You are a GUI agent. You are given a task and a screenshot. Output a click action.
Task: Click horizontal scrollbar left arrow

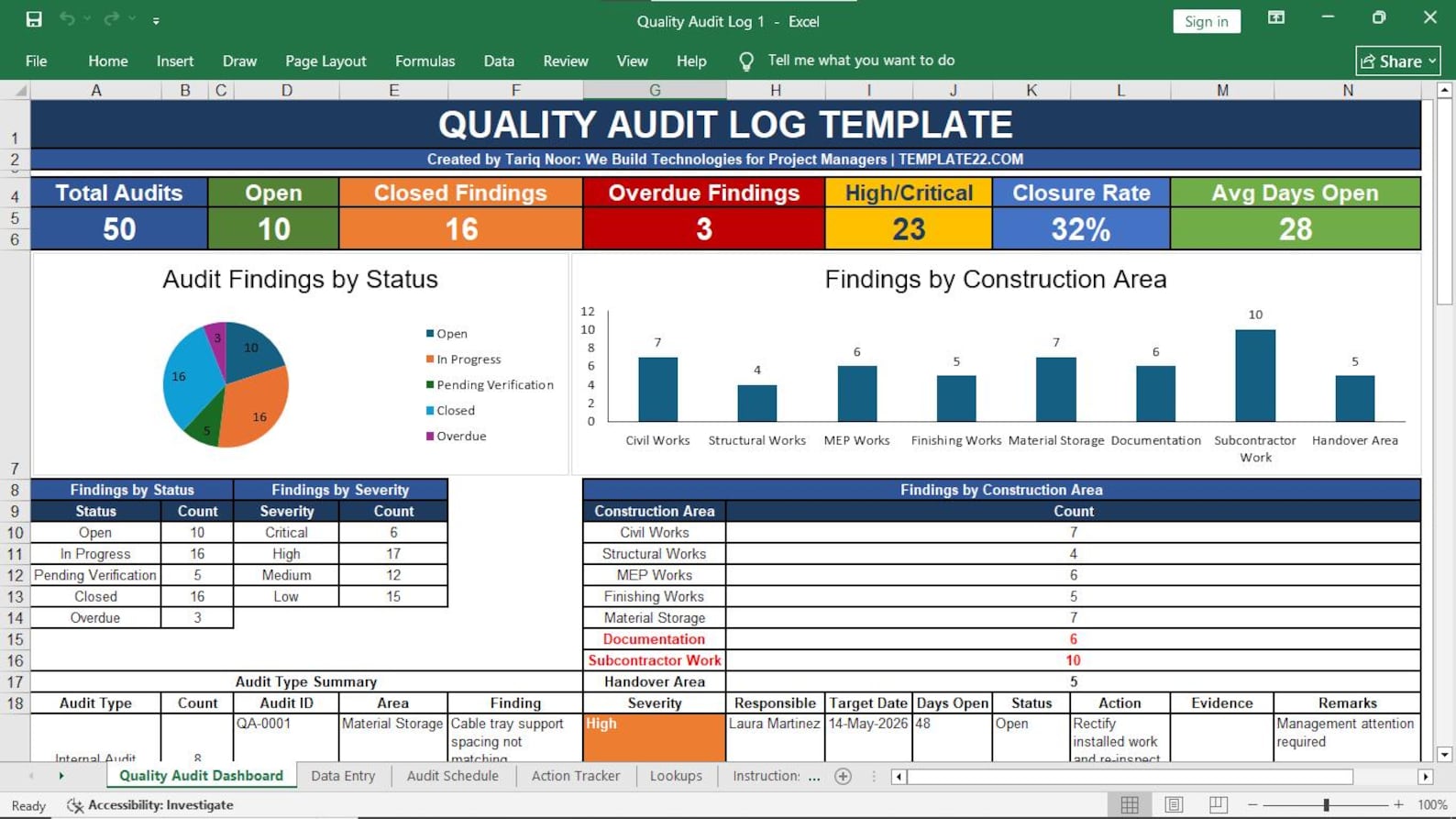pos(899,777)
